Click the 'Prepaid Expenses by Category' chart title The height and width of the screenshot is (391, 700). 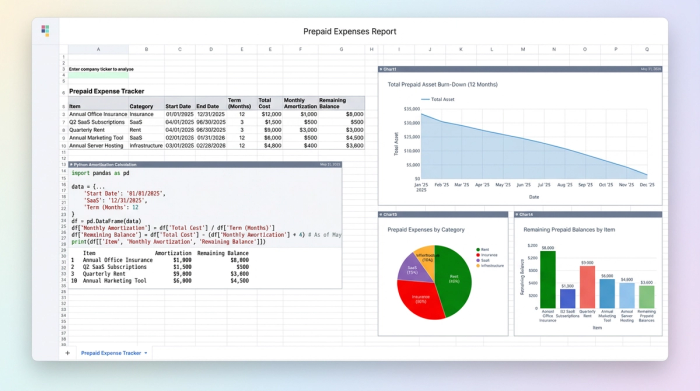coord(426,229)
